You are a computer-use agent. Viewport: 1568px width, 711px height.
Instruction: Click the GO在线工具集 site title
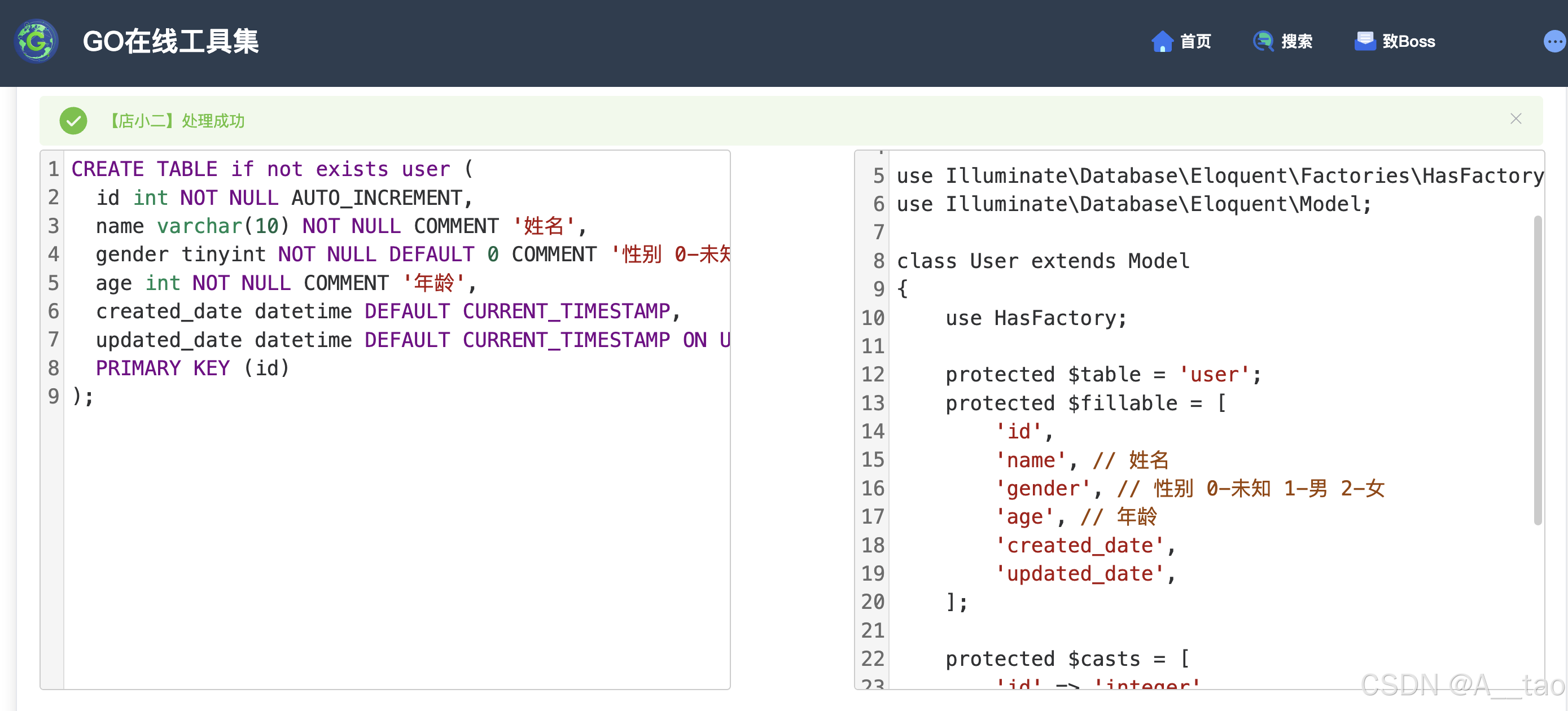tap(170, 41)
